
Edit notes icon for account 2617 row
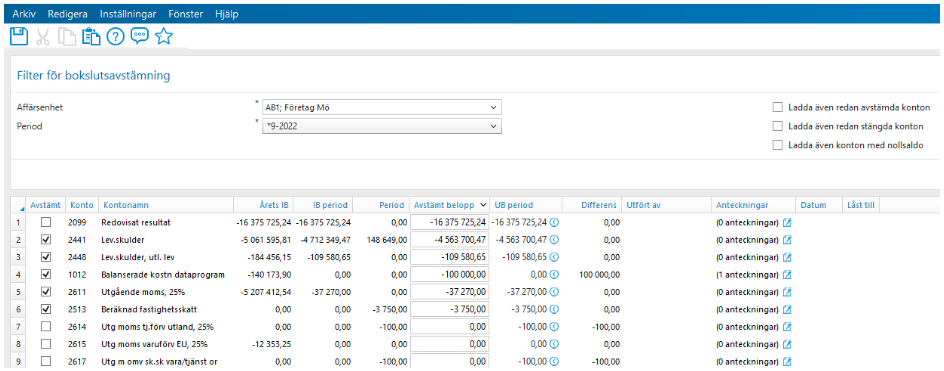click(786, 362)
